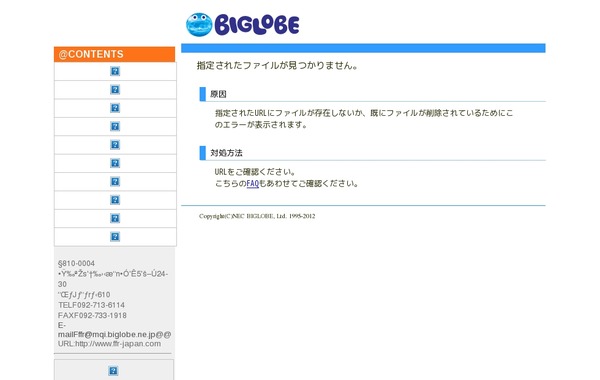Click the FAX 092-733-1918 line

(x=92, y=315)
